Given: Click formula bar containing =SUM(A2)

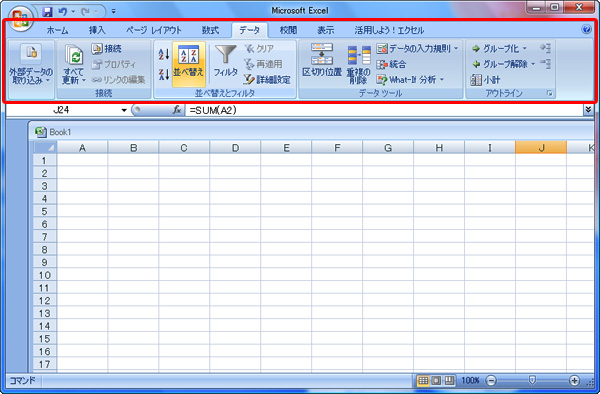Looking at the screenshot, I should coord(384,110).
